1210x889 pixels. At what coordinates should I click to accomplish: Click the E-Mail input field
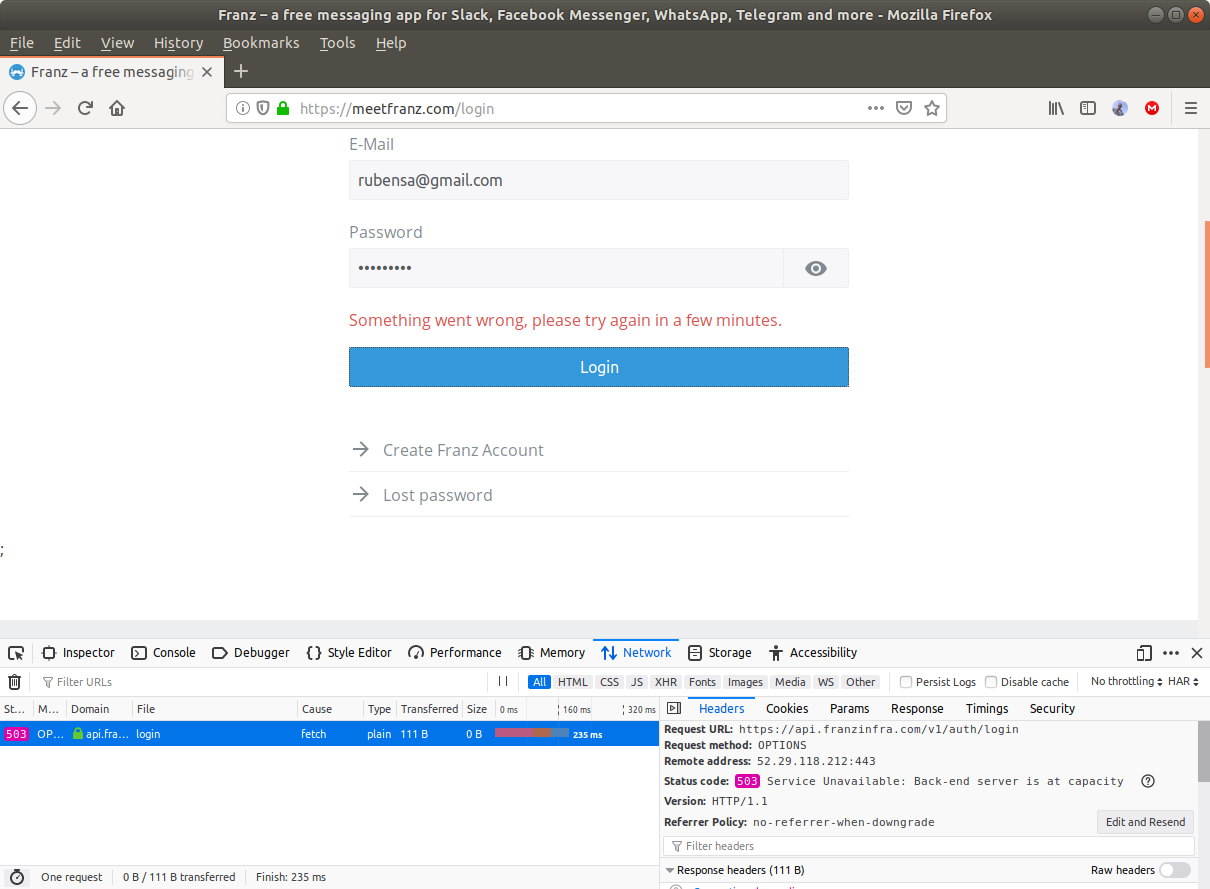(599, 180)
